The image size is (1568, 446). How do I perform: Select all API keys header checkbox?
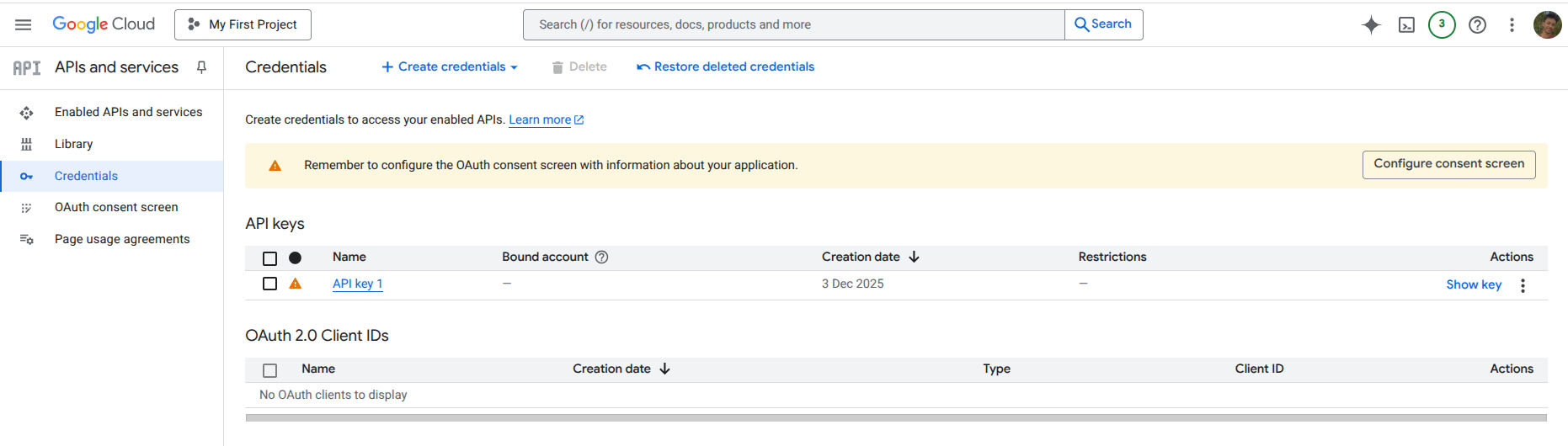pos(269,258)
